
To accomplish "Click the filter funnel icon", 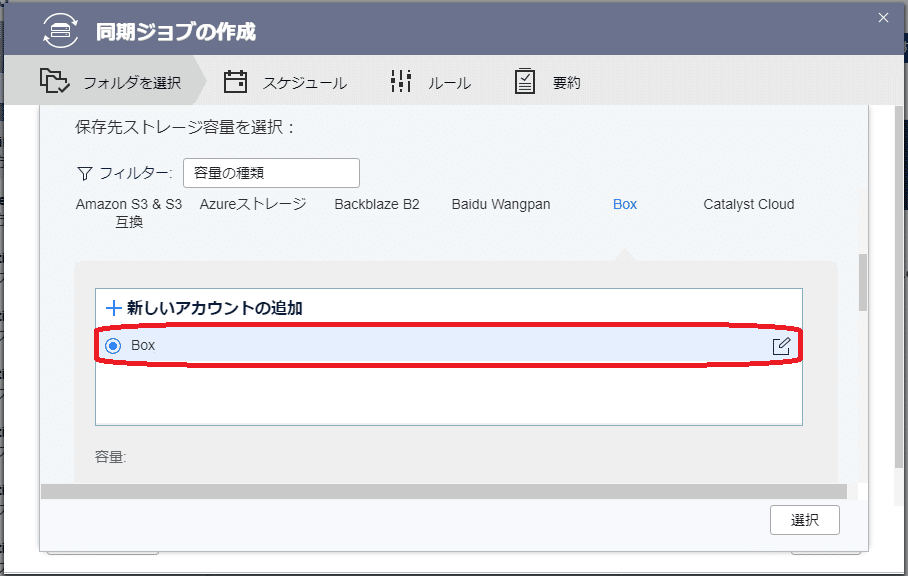I will pyautogui.click(x=85, y=173).
